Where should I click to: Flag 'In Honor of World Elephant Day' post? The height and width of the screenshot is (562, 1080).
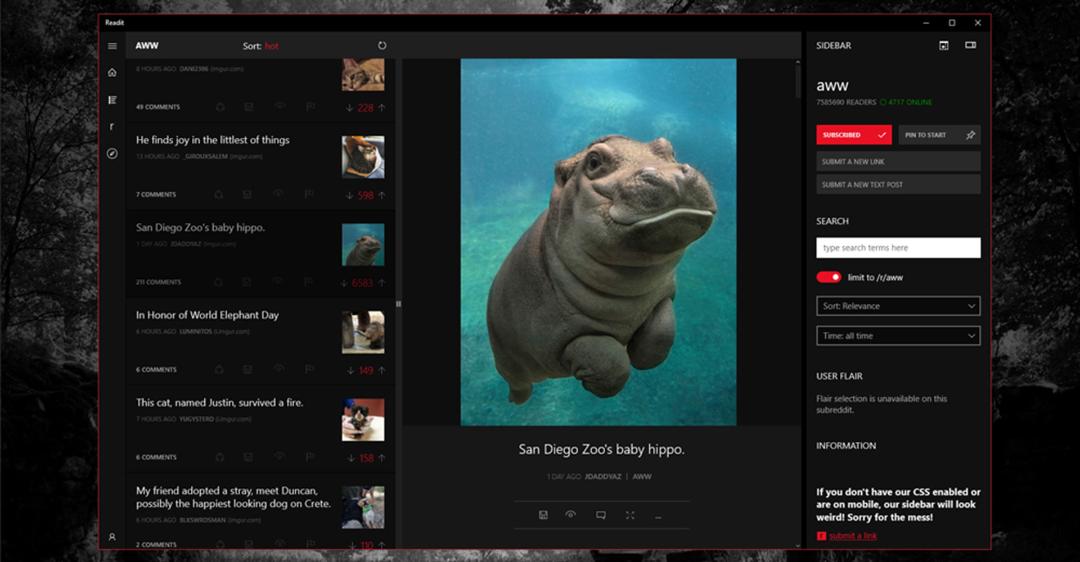click(x=309, y=370)
